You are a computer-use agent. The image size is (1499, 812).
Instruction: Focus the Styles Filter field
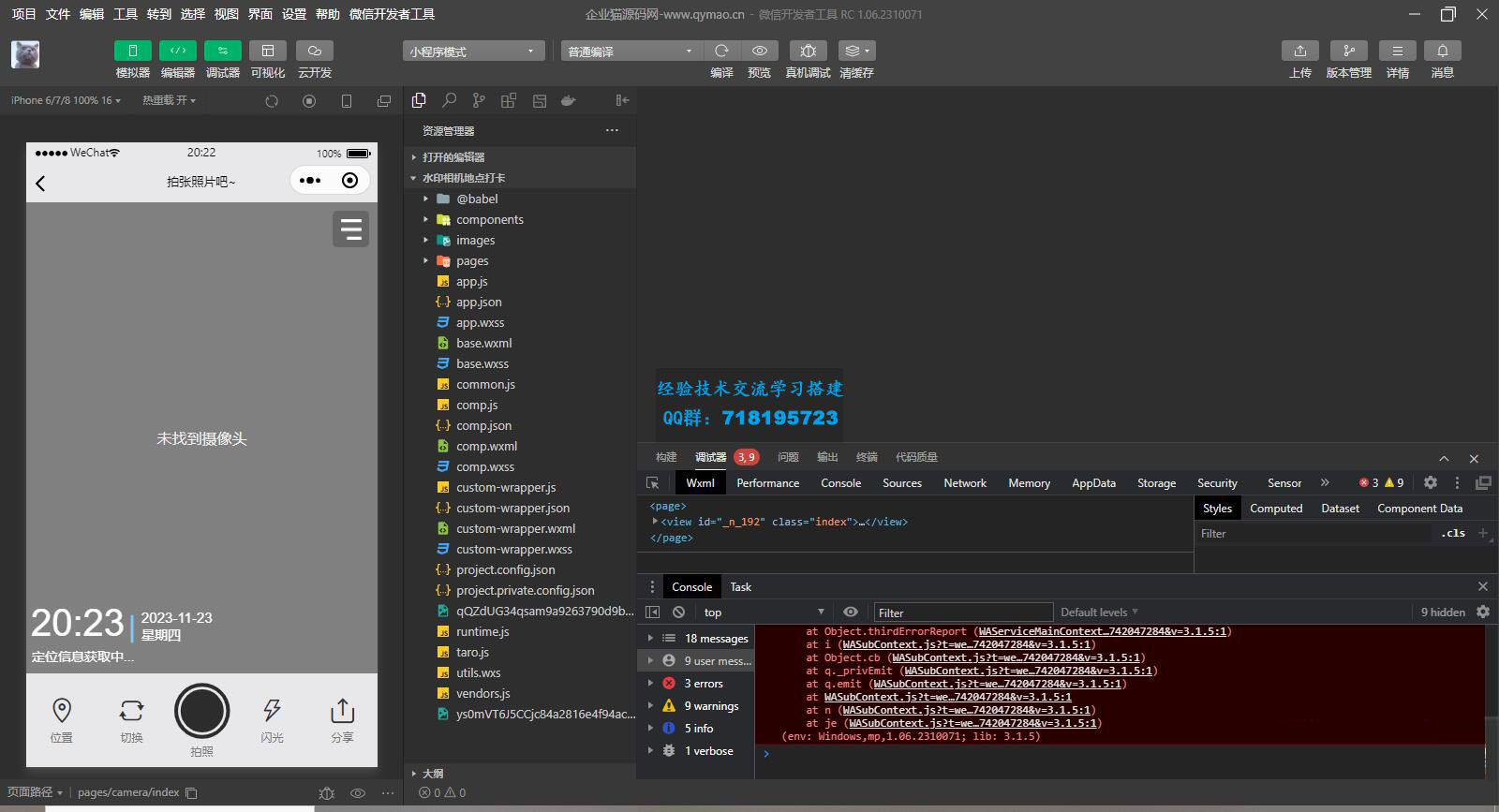1312,534
